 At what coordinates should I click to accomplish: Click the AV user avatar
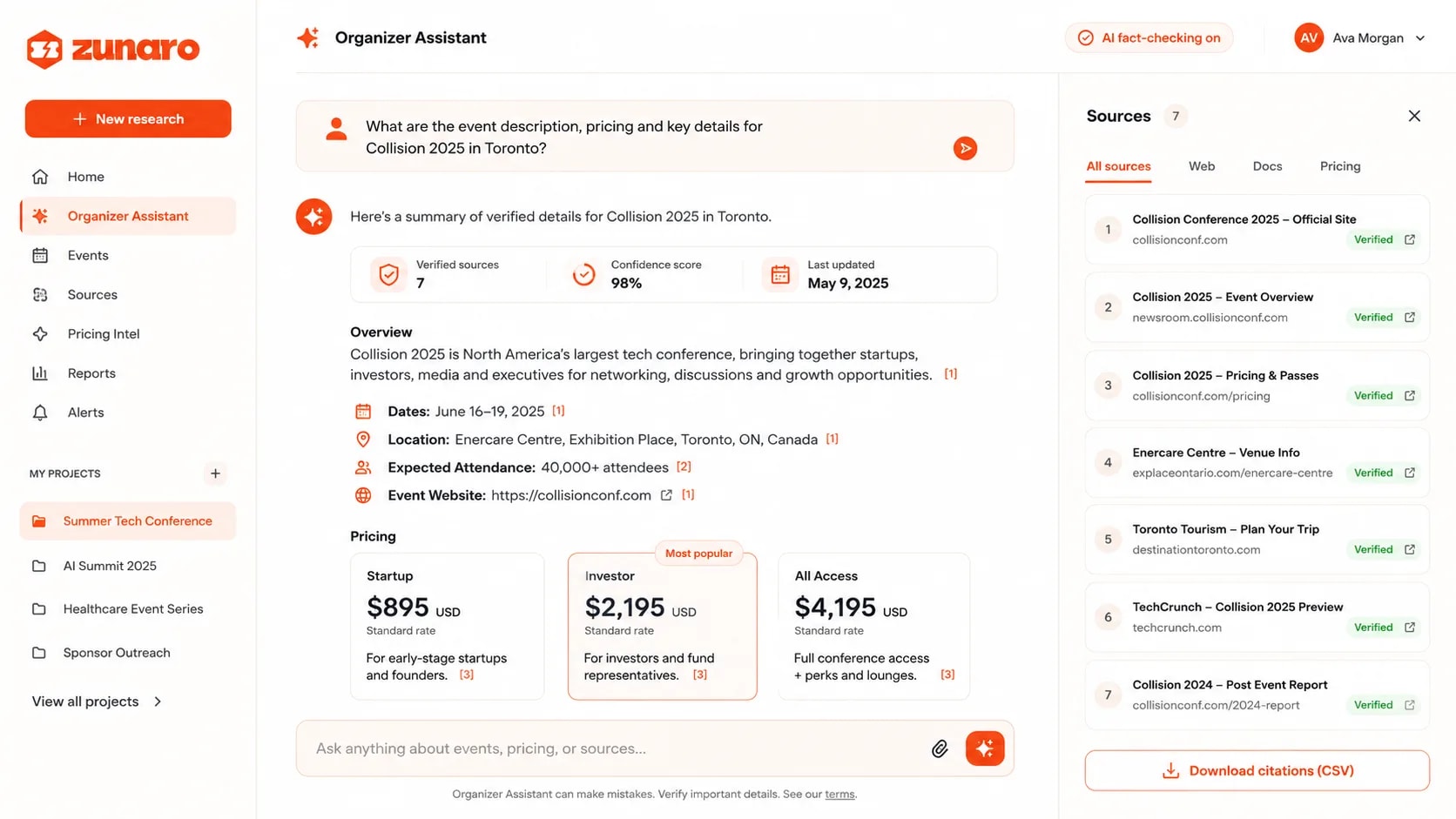[1309, 38]
